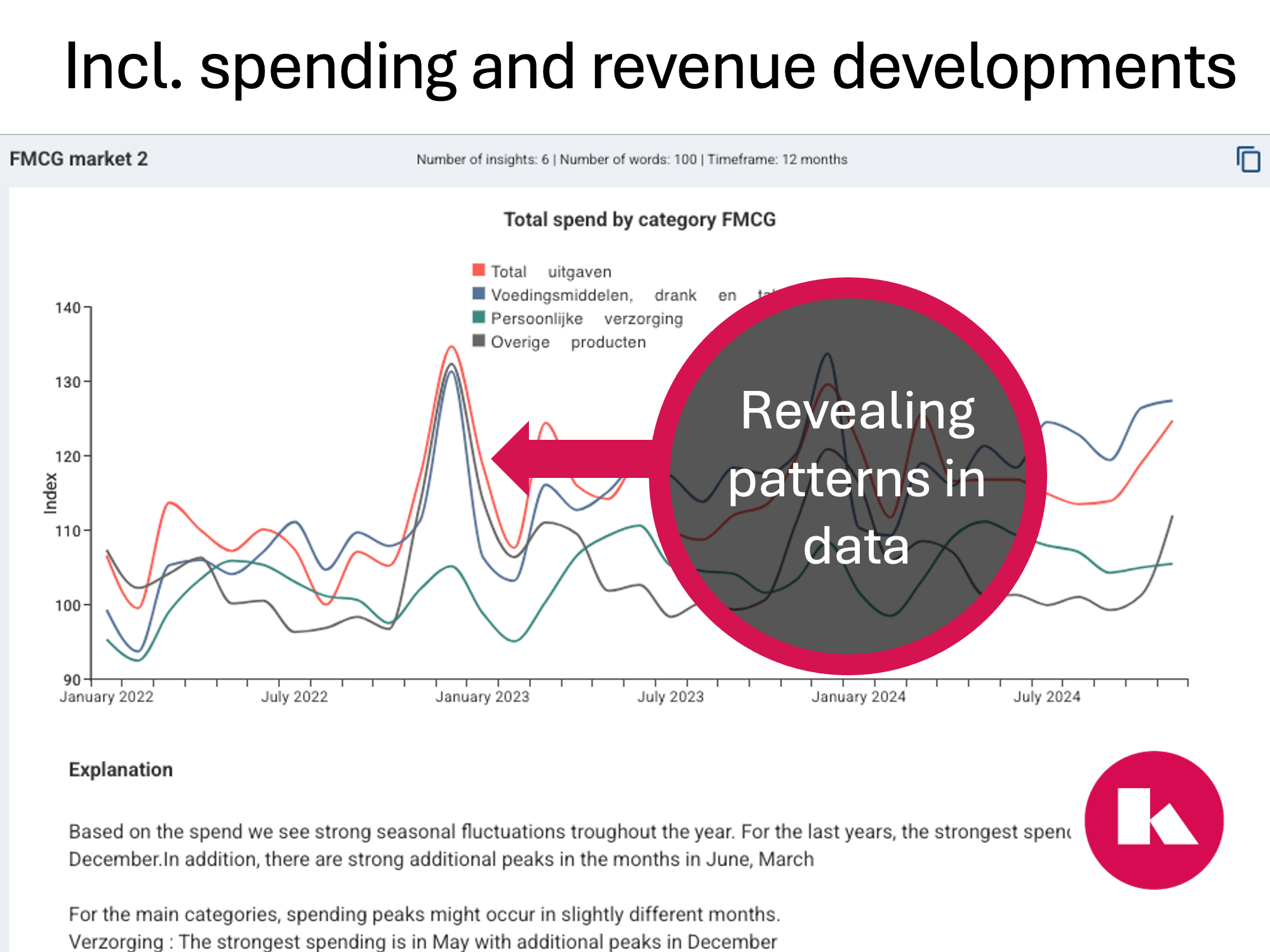Click the July 2024 axis label
1270x952 pixels.
coord(1046,697)
